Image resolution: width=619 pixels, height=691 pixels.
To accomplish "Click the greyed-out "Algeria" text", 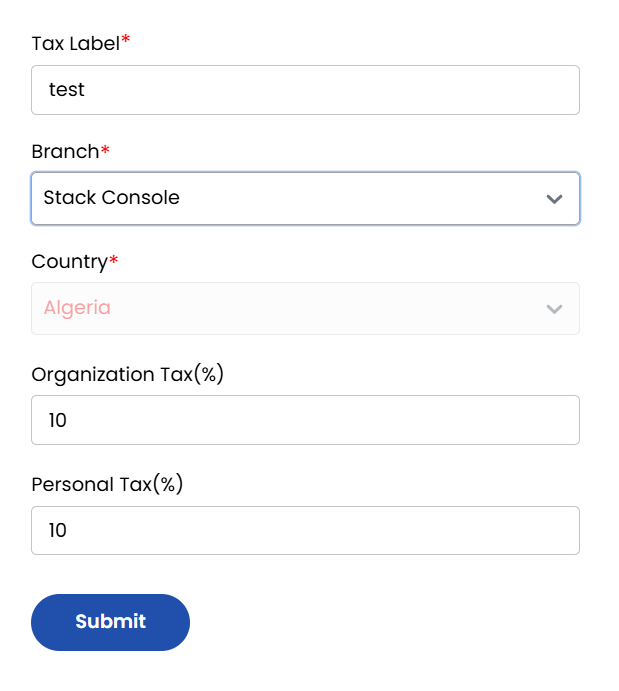I will coord(77,308).
